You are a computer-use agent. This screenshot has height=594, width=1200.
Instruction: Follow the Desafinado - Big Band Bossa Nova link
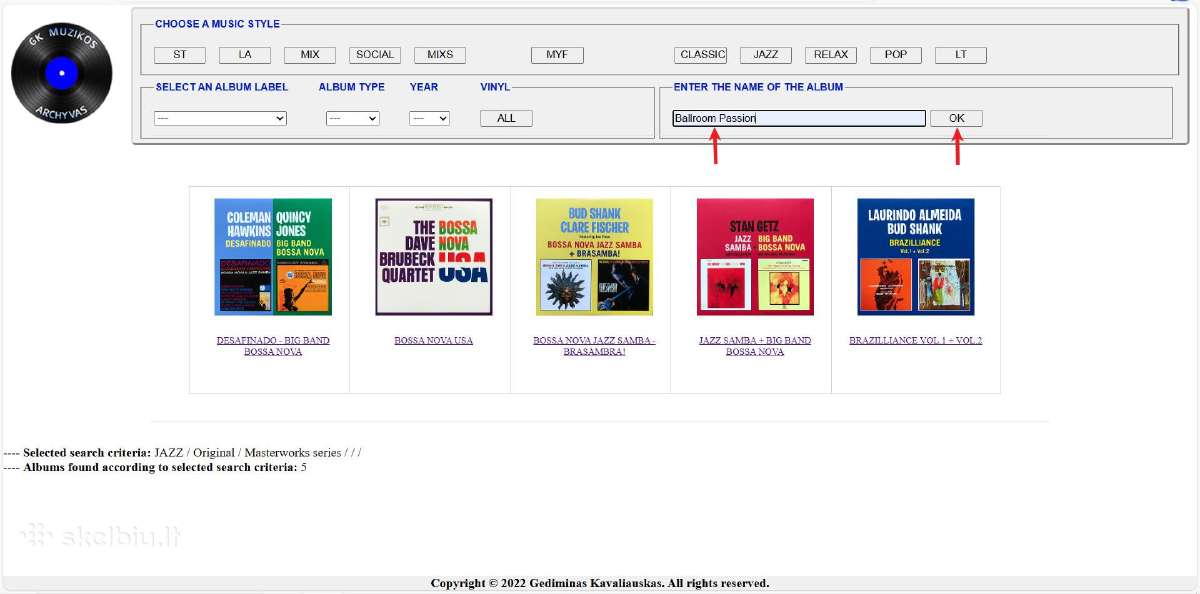(273, 346)
